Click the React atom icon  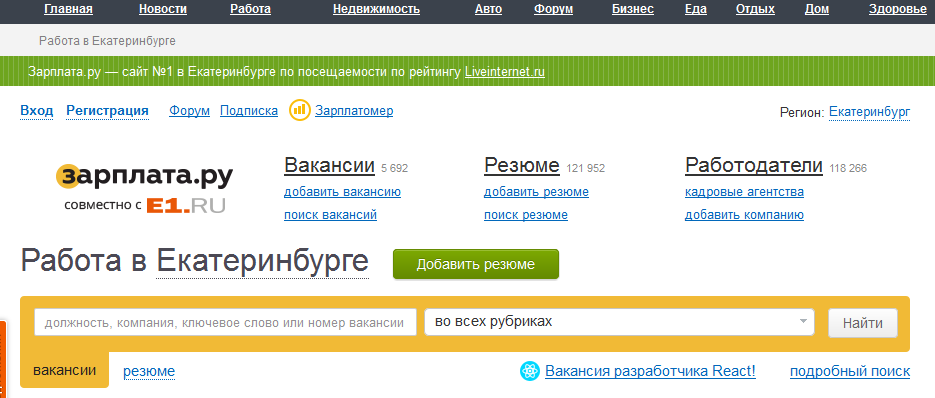[530, 371]
